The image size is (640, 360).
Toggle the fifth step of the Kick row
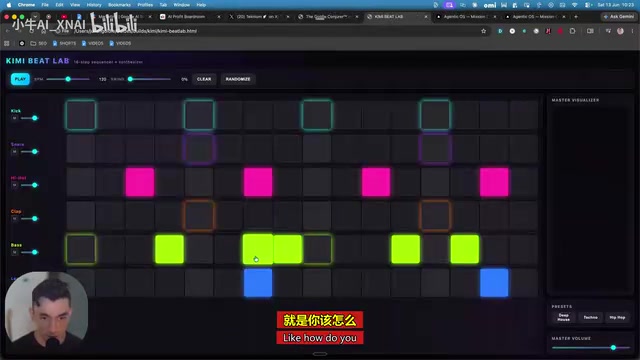click(x=199, y=115)
